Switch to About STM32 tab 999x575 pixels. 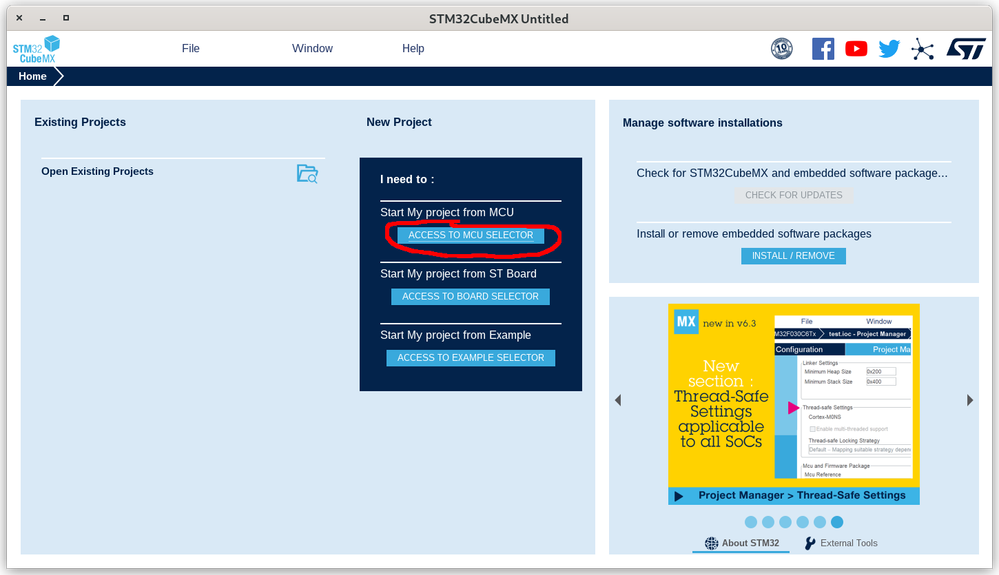click(741, 543)
